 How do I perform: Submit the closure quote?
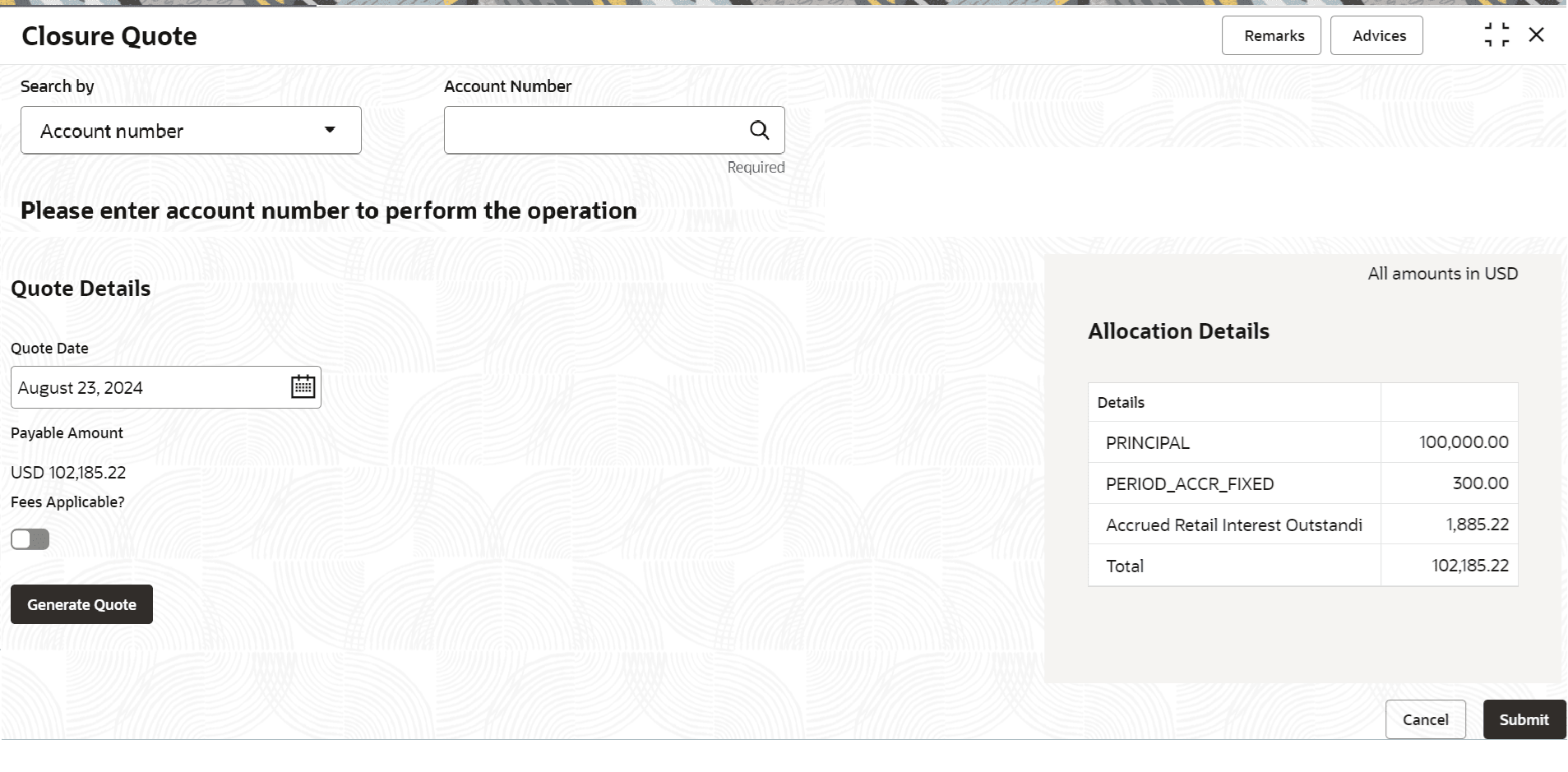1524,719
